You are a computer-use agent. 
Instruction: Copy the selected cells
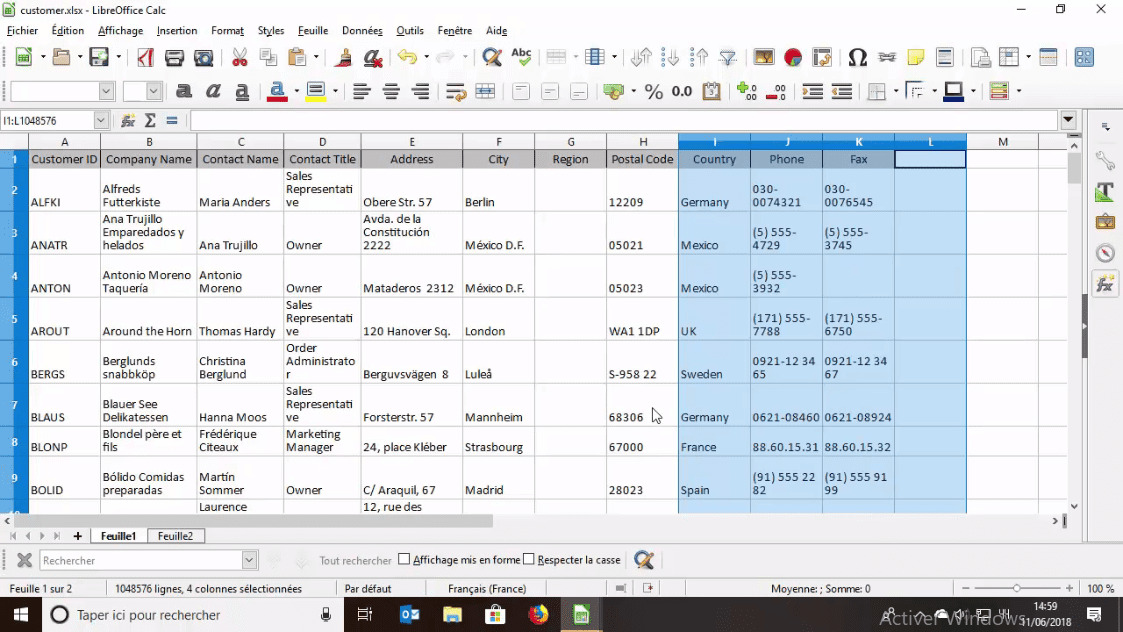click(x=269, y=57)
